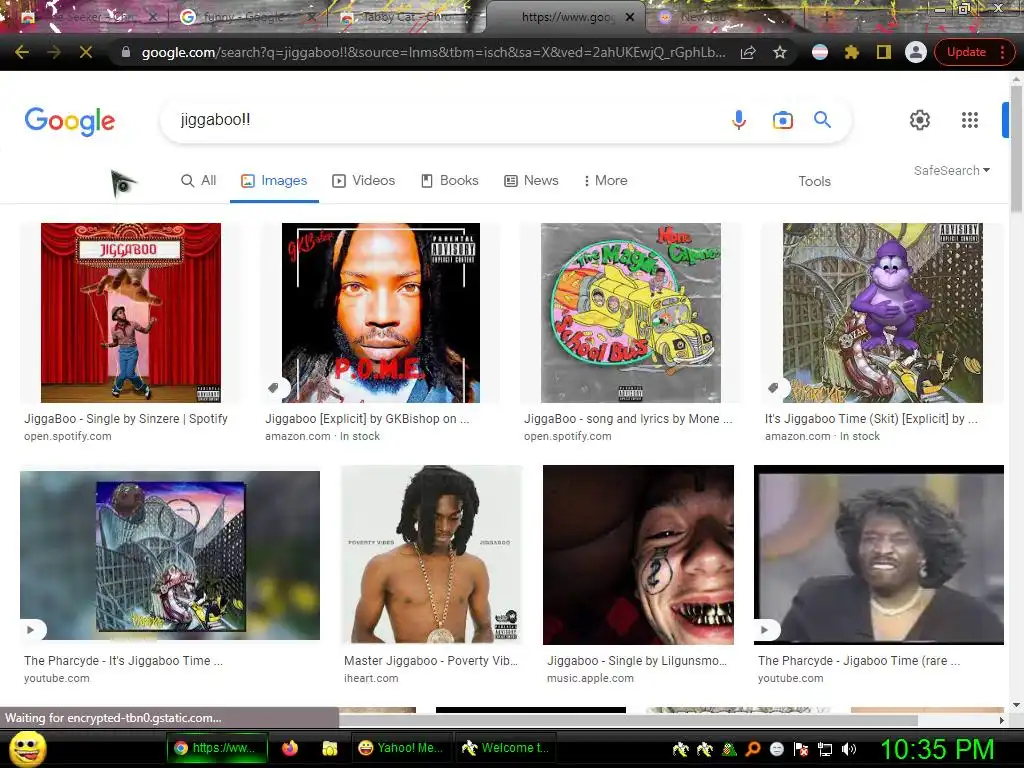Search by voice microphone icon
Screen dimensions: 1024x768
[739, 120]
